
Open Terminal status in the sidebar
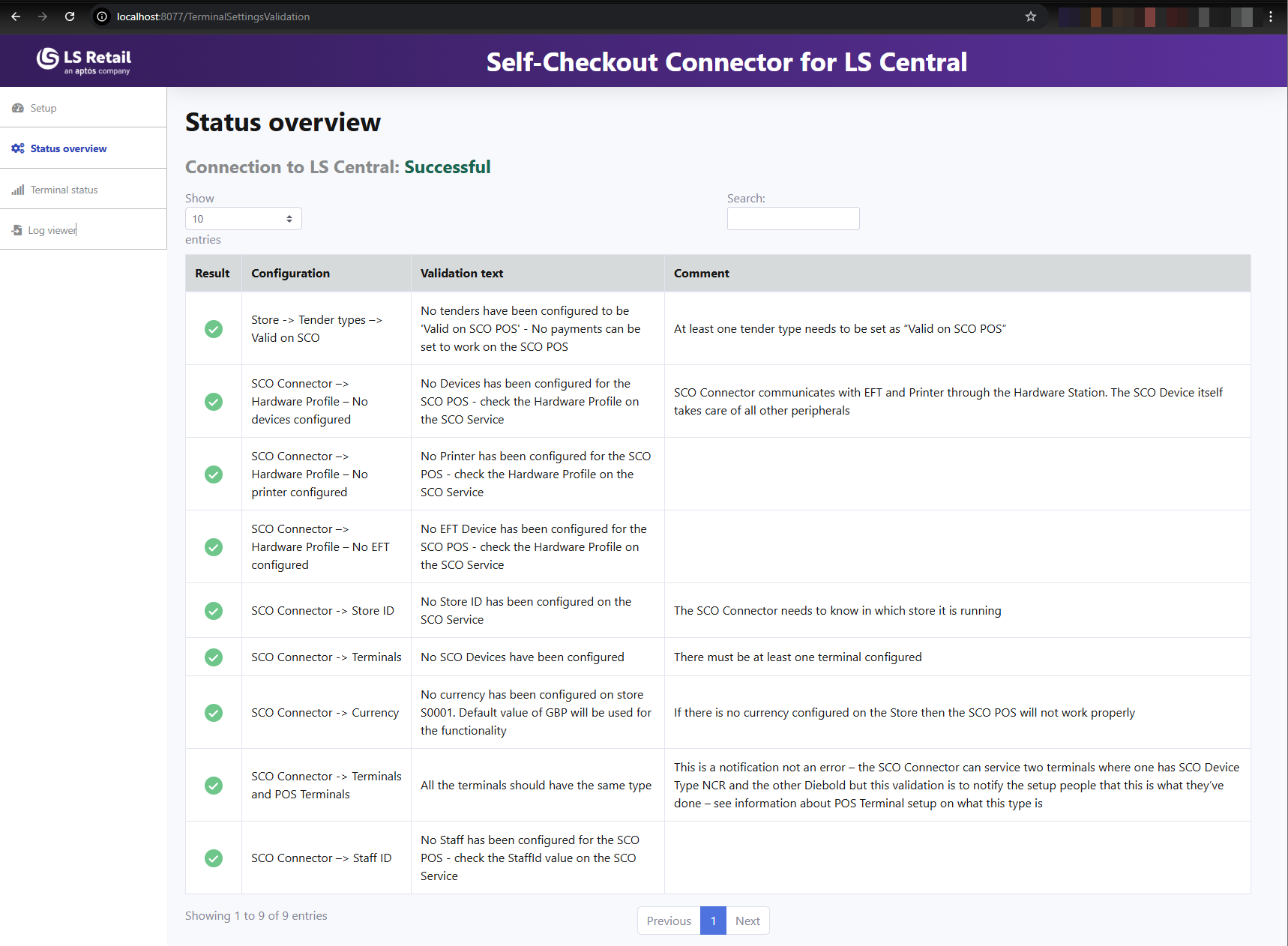coord(64,190)
